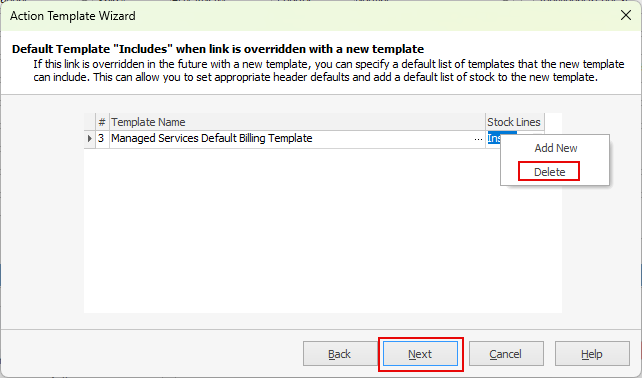Viewport: 642px width, 378px height.
Task: Go to the previous step with Back
Action: [339, 354]
